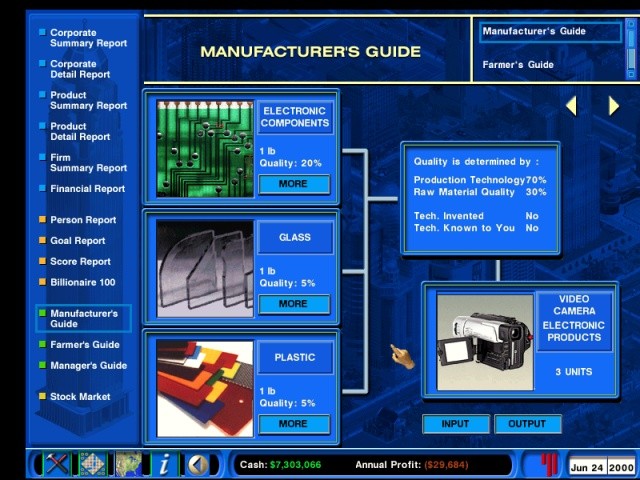Select the Electronic Components circuit board image
This screenshot has width=640, height=480.
point(205,148)
